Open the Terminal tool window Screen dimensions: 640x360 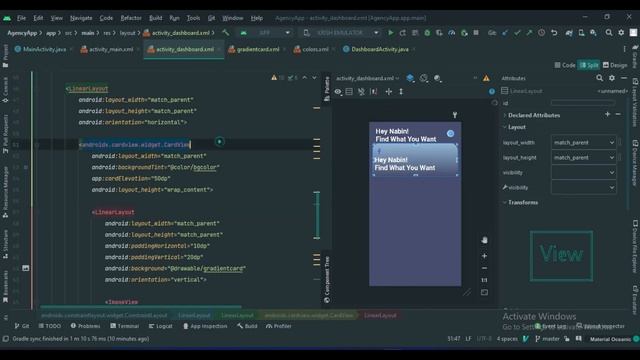coord(124,326)
